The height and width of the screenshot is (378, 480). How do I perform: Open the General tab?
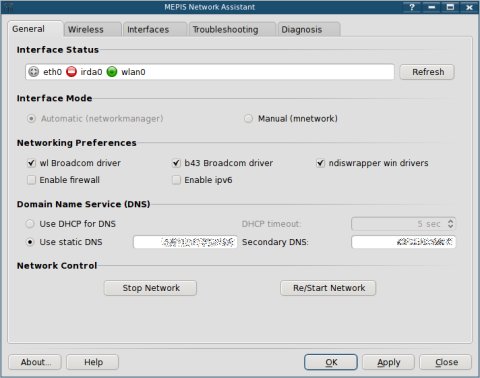[x=35, y=29]
